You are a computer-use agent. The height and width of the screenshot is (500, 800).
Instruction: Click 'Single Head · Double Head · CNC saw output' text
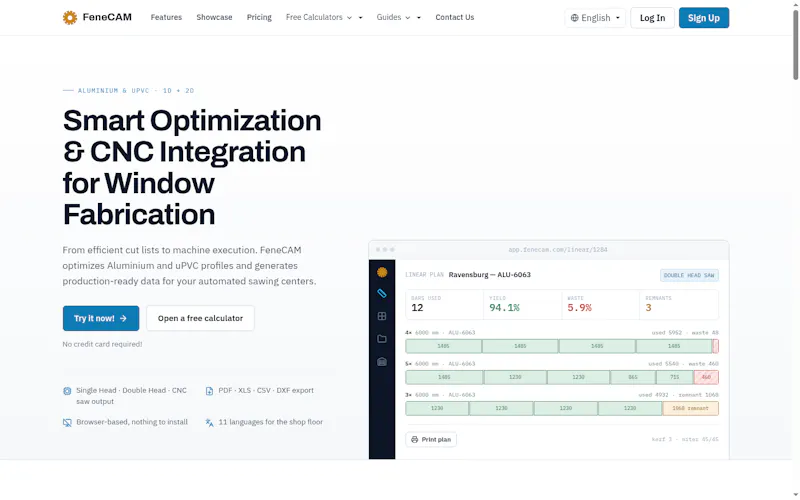point(131,396)
